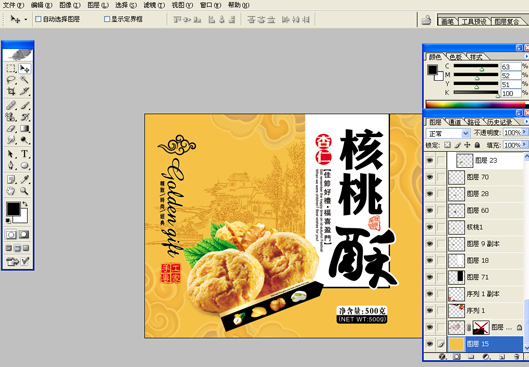Select the Healing Brush tool
Image resolution: width=529 pixels, height=367 pixels.
(x=11, y=105)
